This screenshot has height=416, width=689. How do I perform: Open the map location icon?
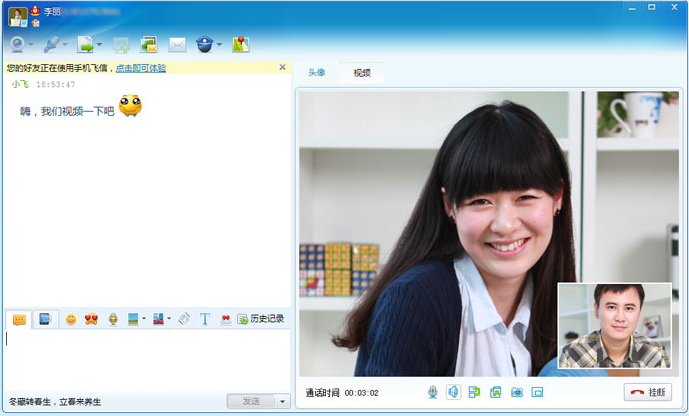point(240,44)
